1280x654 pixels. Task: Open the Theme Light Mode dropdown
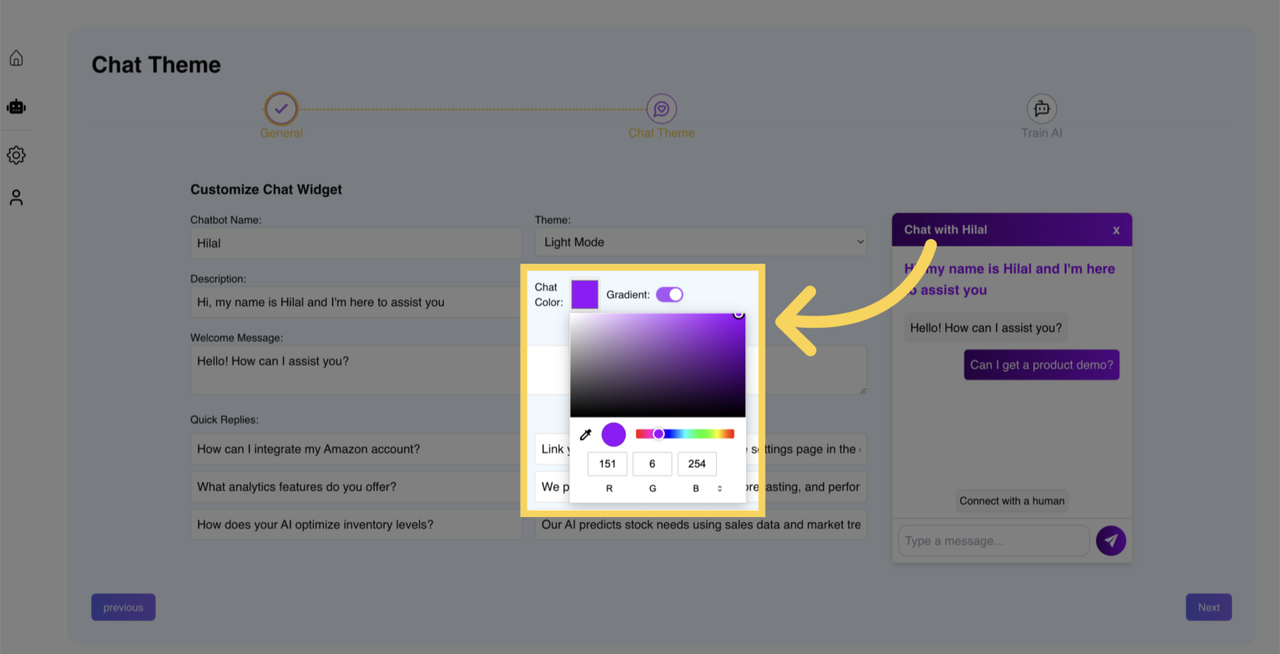[x=701, y=242]
